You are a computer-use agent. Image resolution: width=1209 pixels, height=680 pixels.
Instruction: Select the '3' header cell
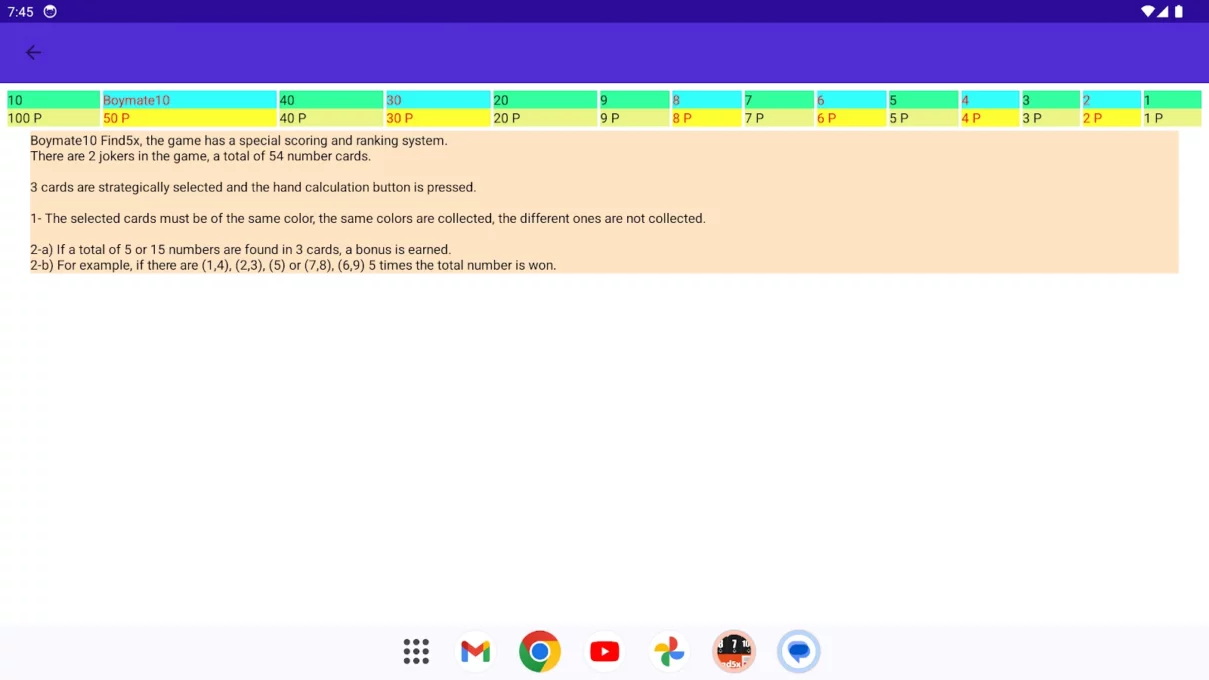pyautogui.click(x=1050, y=100)
